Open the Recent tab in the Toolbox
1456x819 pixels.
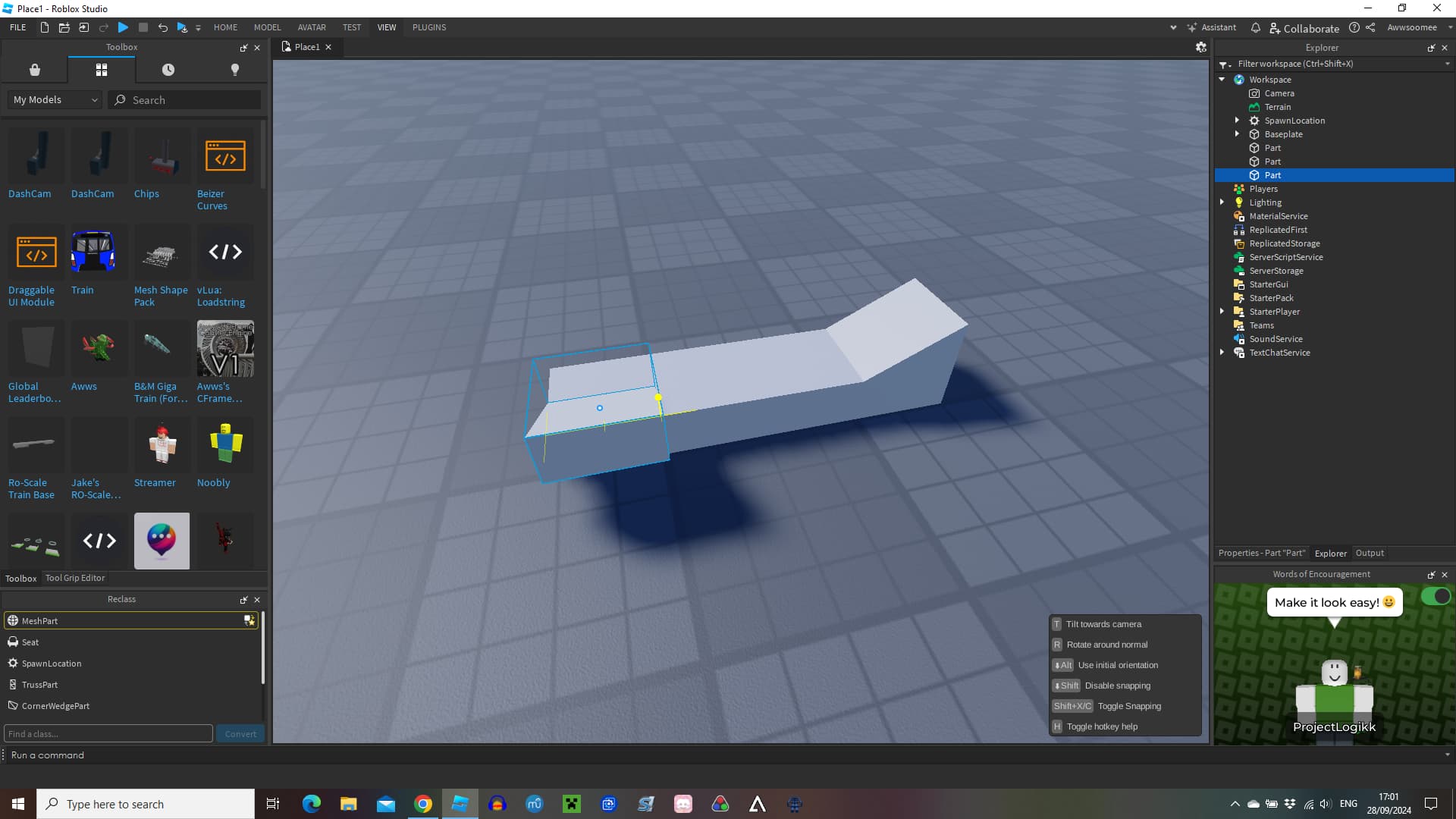point(168,69)
